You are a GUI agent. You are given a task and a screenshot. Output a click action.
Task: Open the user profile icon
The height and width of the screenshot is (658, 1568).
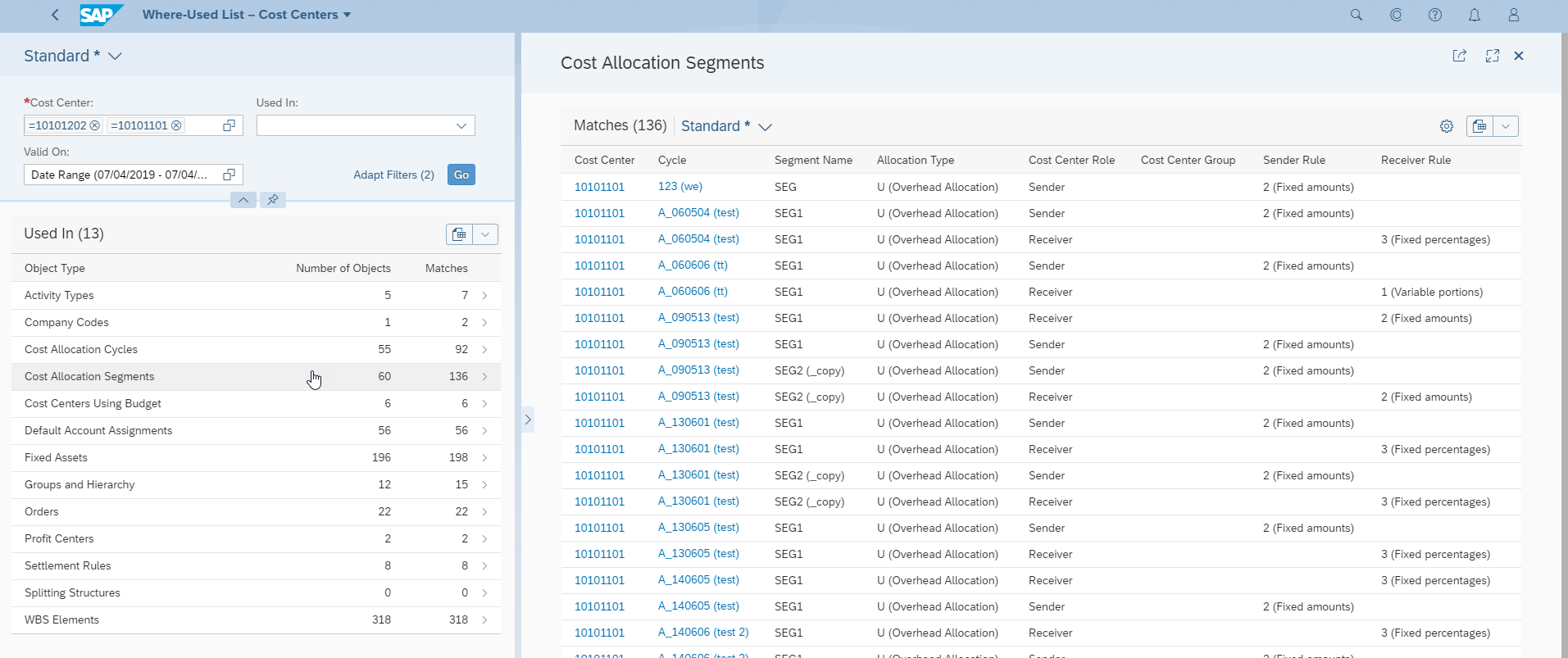point(1514,15)
